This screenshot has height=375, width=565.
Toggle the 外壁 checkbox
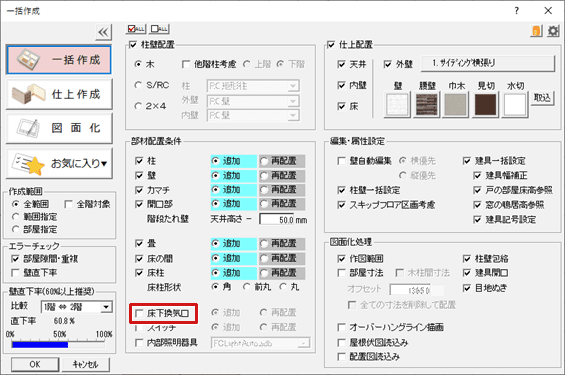(x=388, y=64)
